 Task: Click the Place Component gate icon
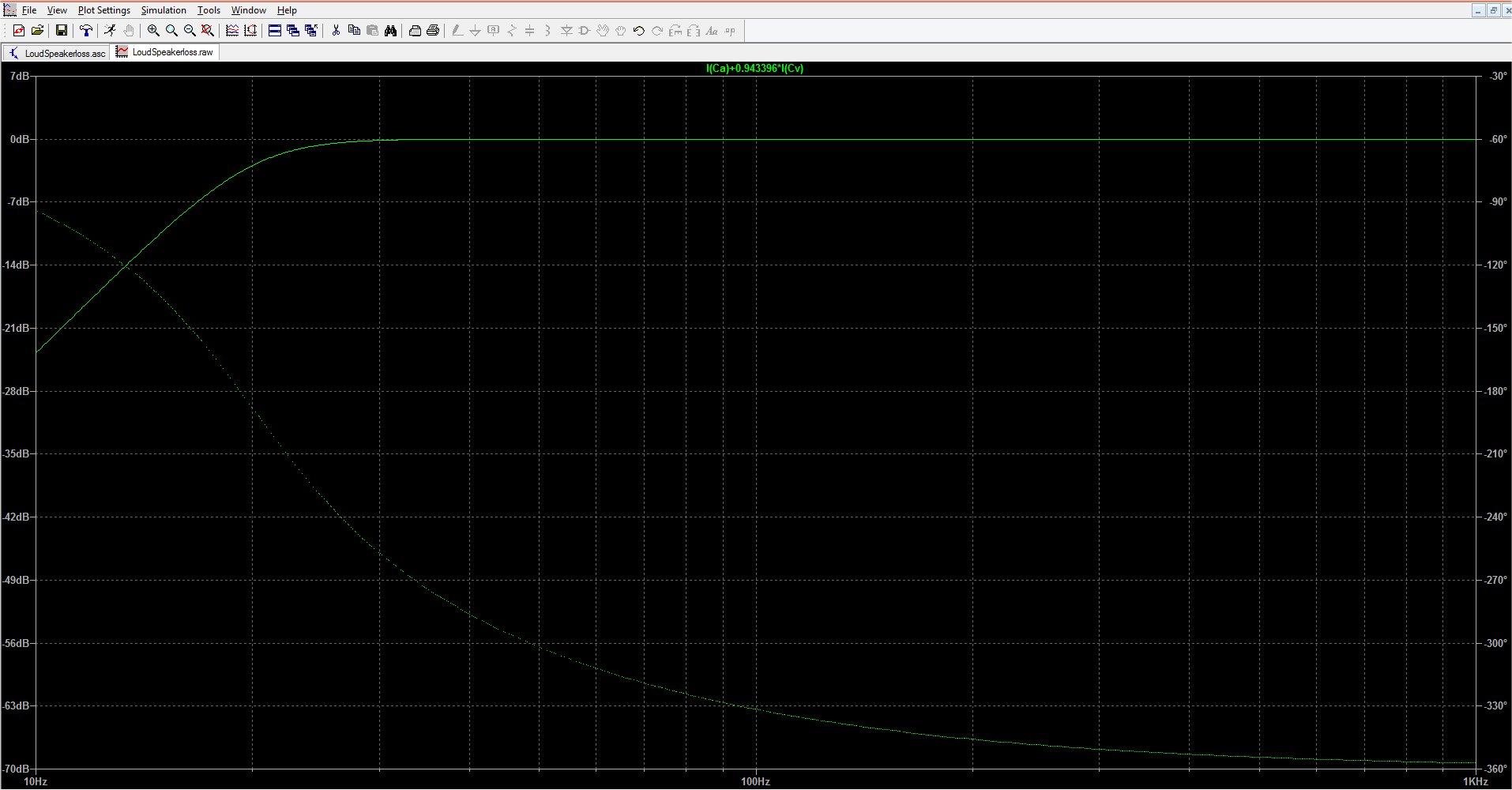(x=584, y=31)
